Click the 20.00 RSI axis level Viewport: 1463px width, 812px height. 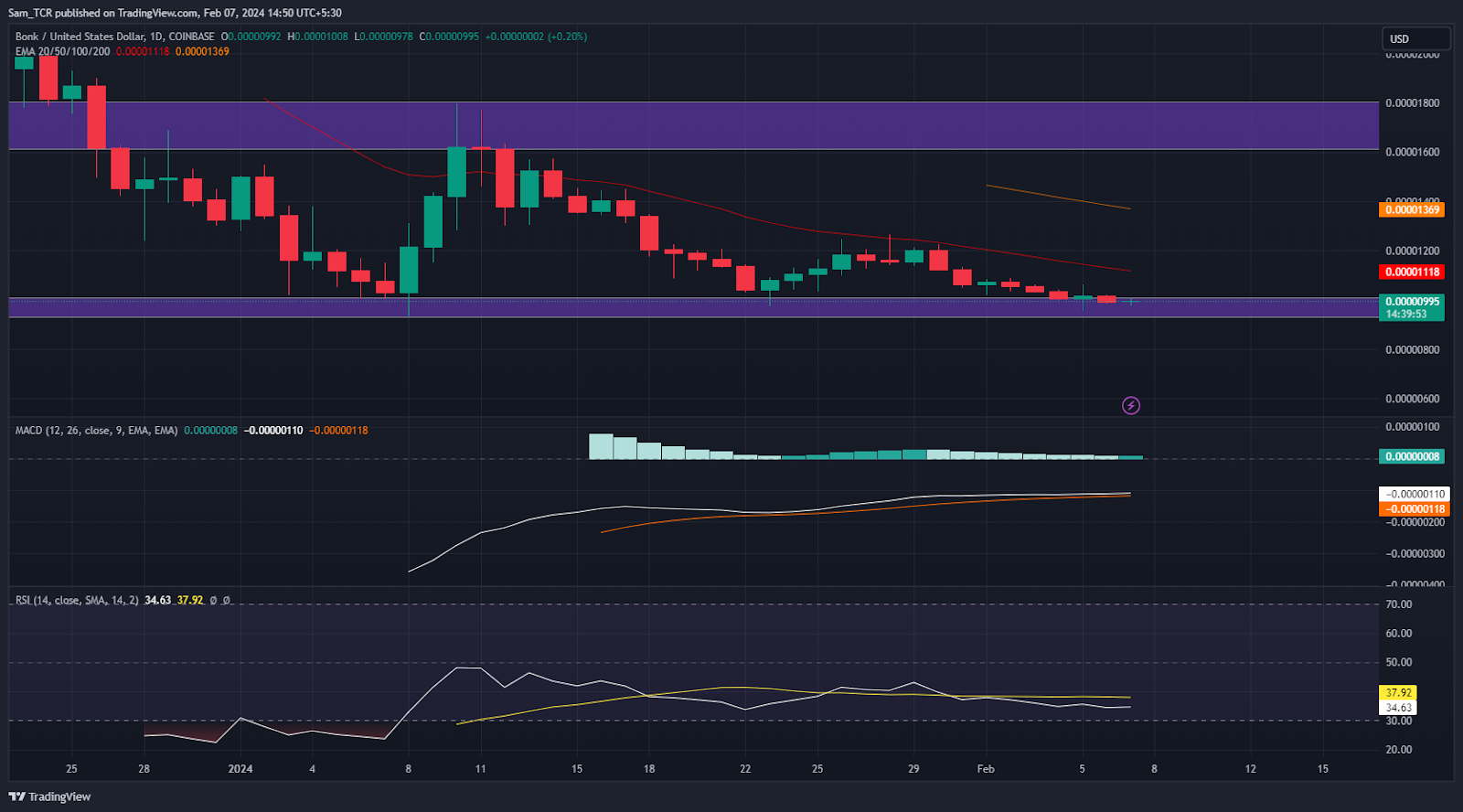1398,750
